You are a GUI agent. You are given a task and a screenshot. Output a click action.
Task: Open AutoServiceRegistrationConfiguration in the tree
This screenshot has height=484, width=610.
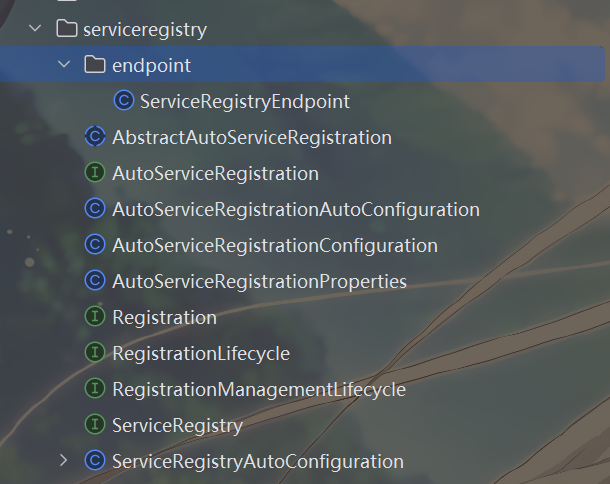click(275, 246)
